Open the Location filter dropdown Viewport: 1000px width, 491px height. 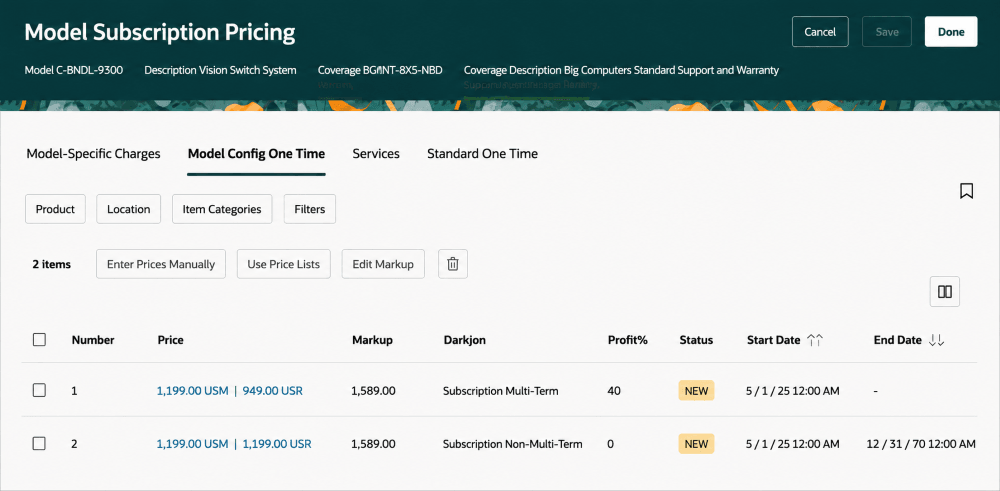click(129, 209)
